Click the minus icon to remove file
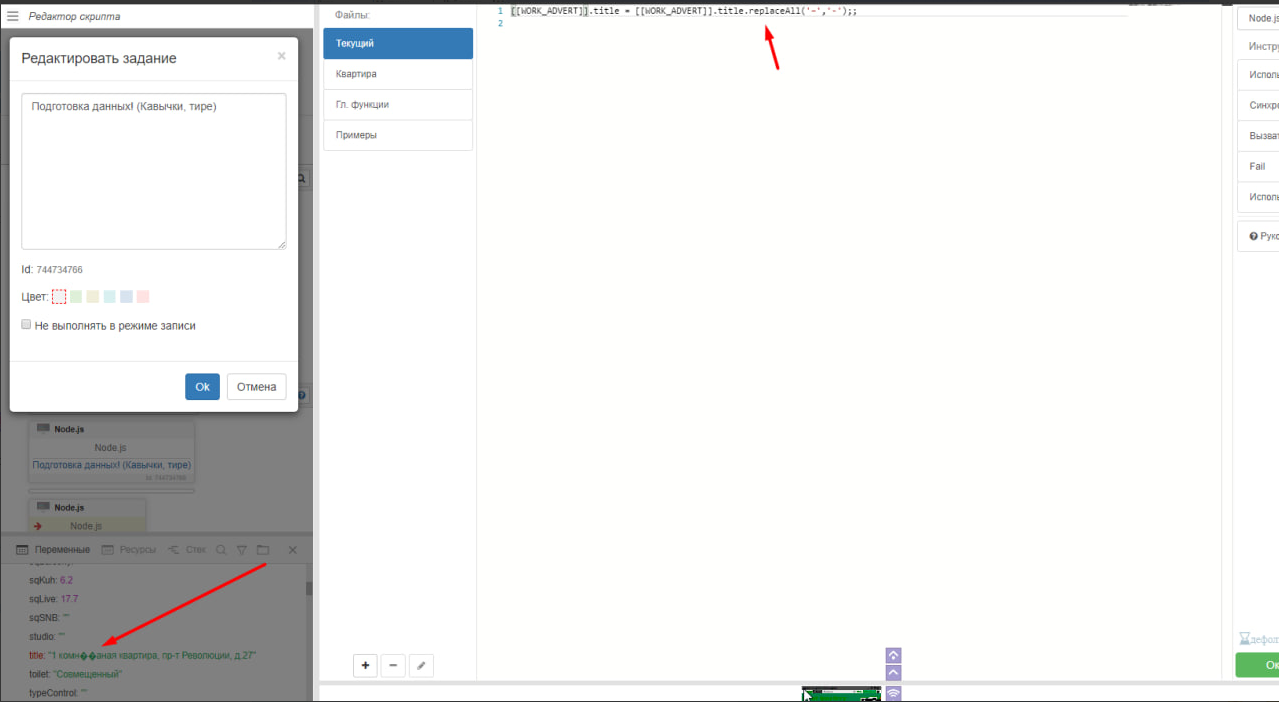1279x702 pixels. (393, 665)
